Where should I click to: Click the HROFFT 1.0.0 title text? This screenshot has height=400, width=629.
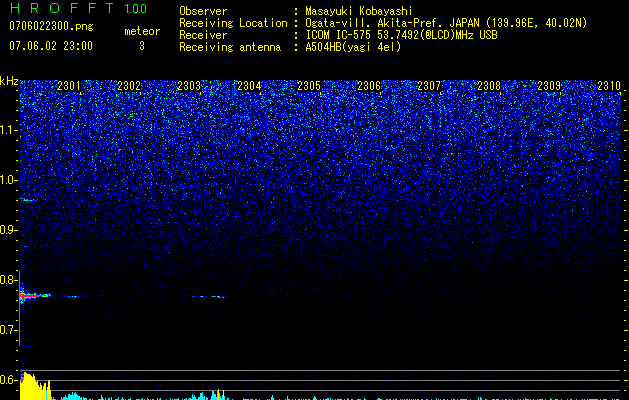pyautogui.click(x=78, y=8)
